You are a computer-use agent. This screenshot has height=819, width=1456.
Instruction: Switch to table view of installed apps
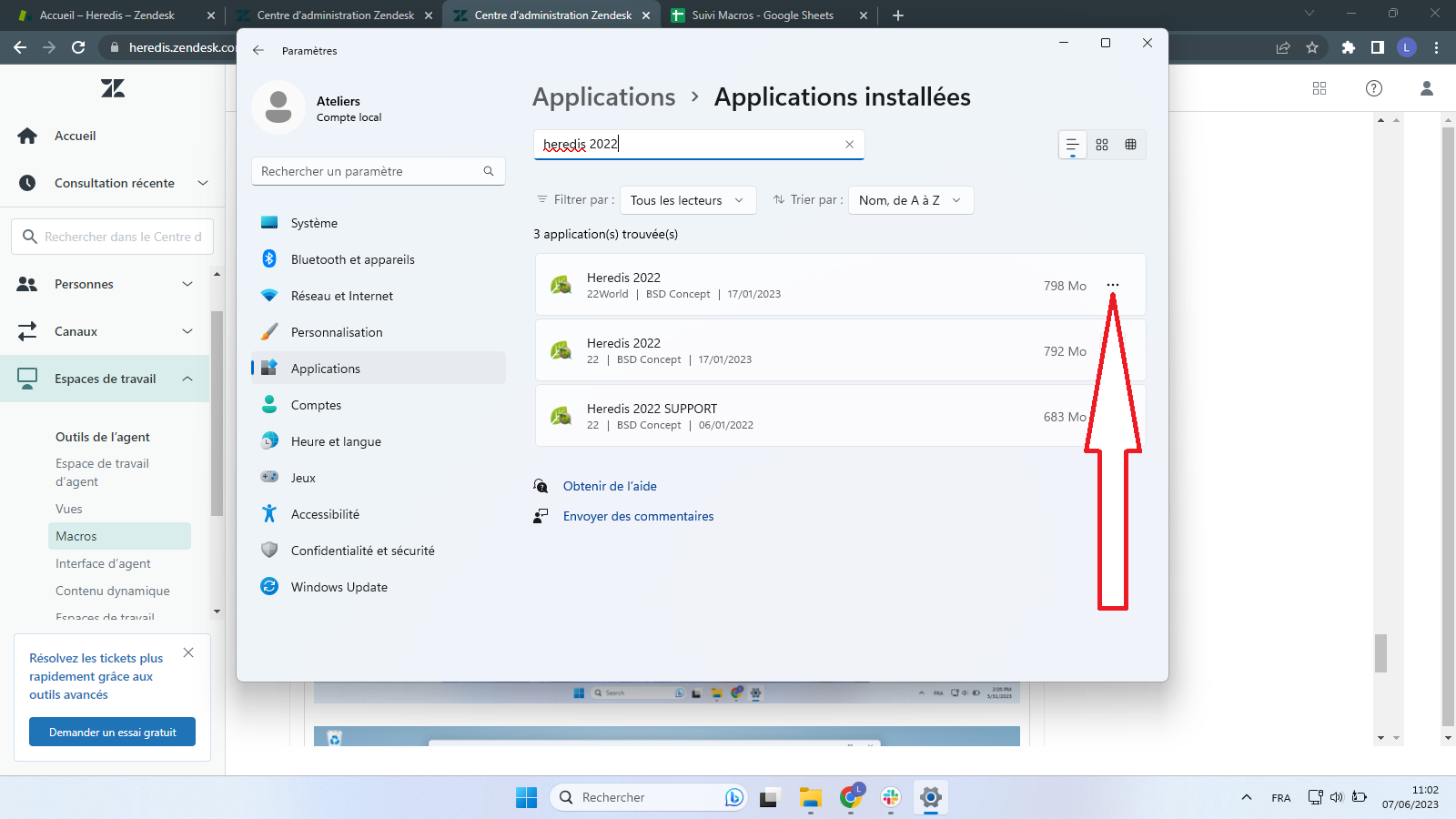1130,145
